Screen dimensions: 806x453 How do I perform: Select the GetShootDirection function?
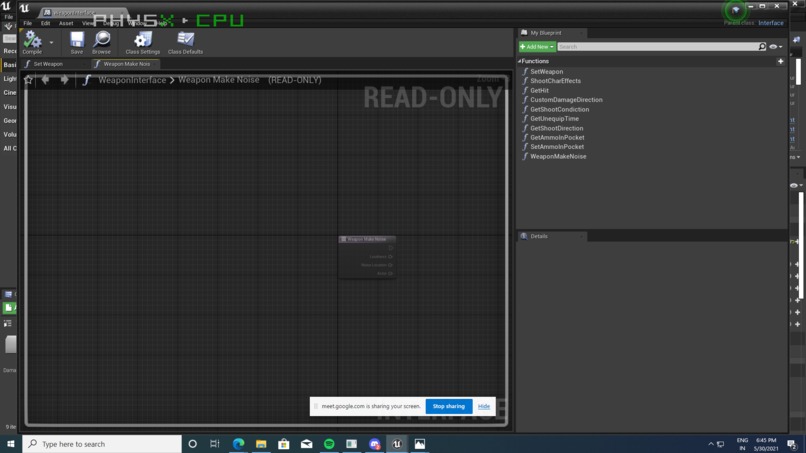[x=556, y=129]
